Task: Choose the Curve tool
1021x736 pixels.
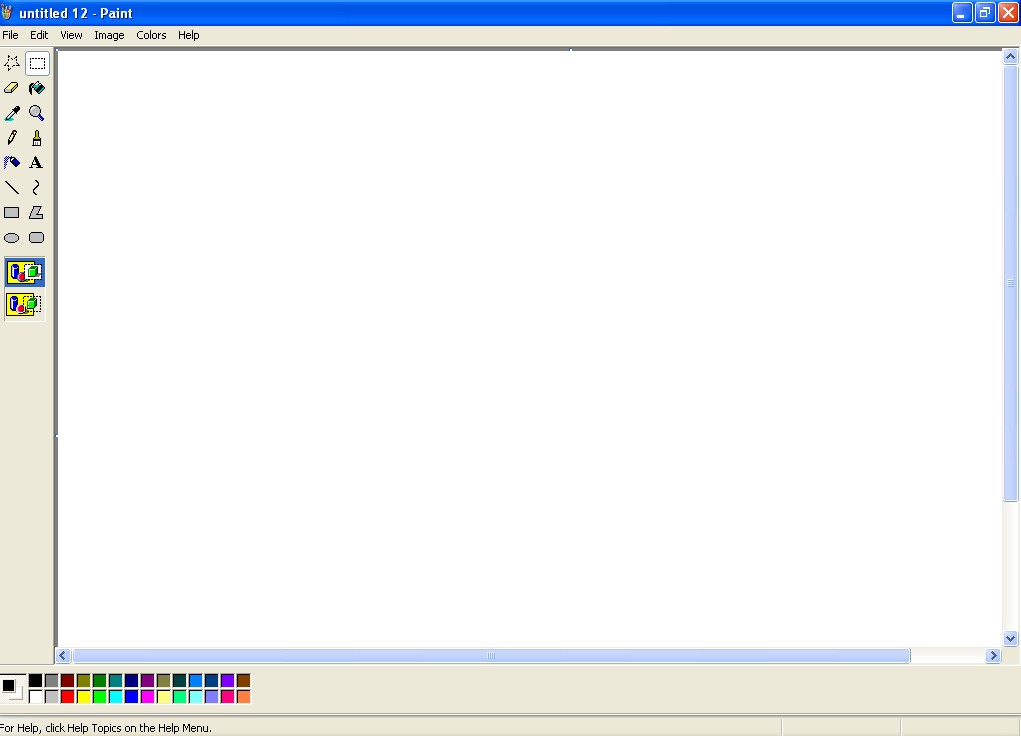Action: coord(36,187)
